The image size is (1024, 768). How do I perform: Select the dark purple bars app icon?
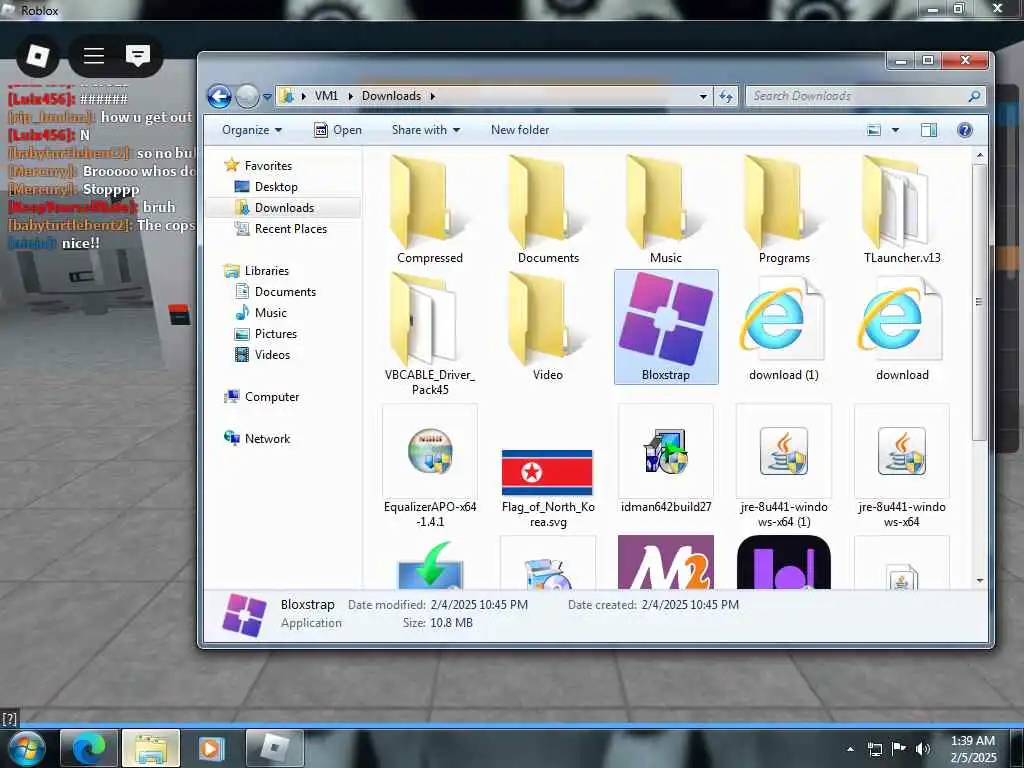(x=784, y=562)
